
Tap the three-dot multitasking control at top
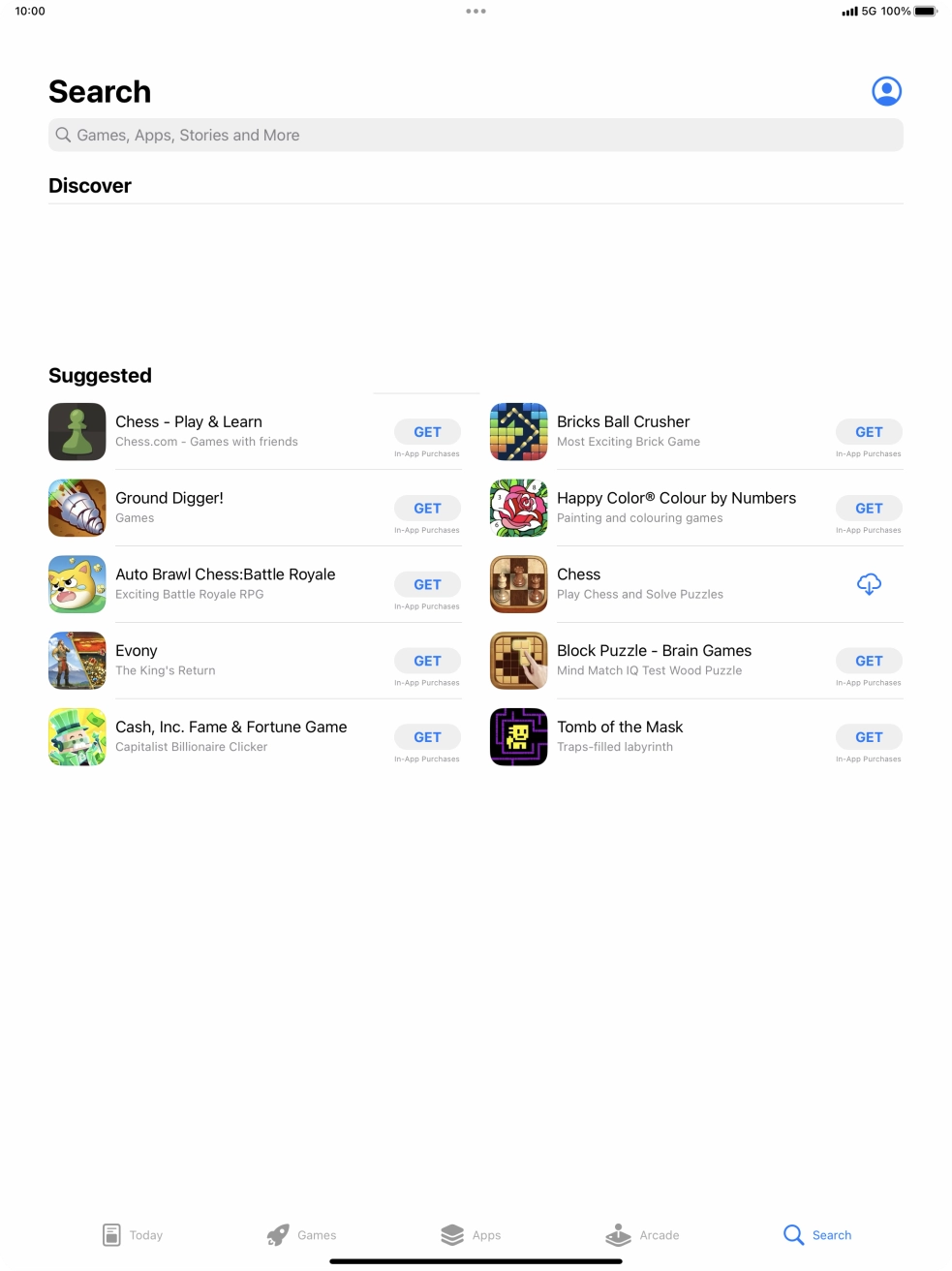pyautogui.click(x=476, y=12)
